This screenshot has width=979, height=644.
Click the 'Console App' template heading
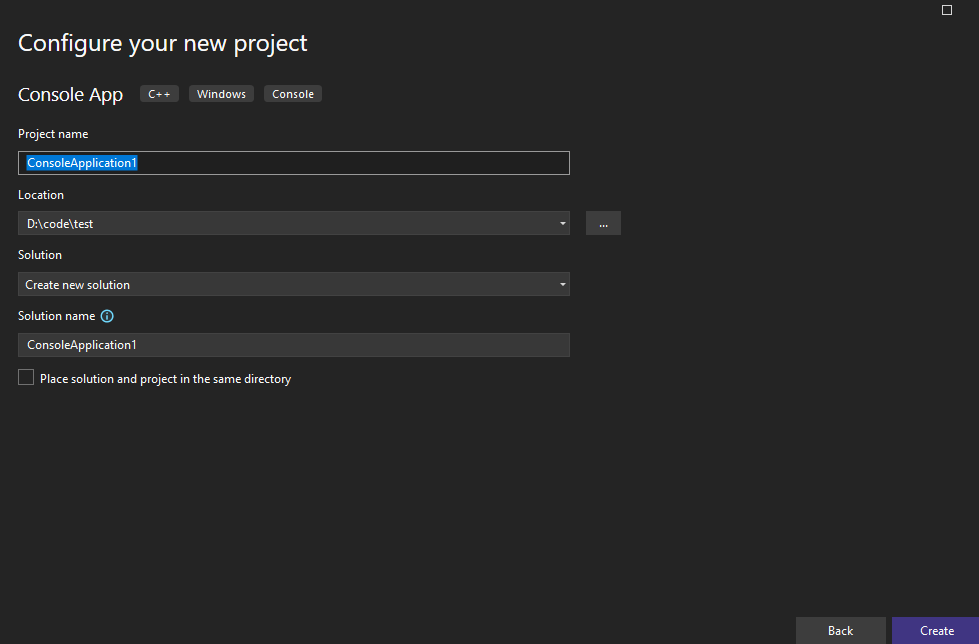[x=70, y=95]
